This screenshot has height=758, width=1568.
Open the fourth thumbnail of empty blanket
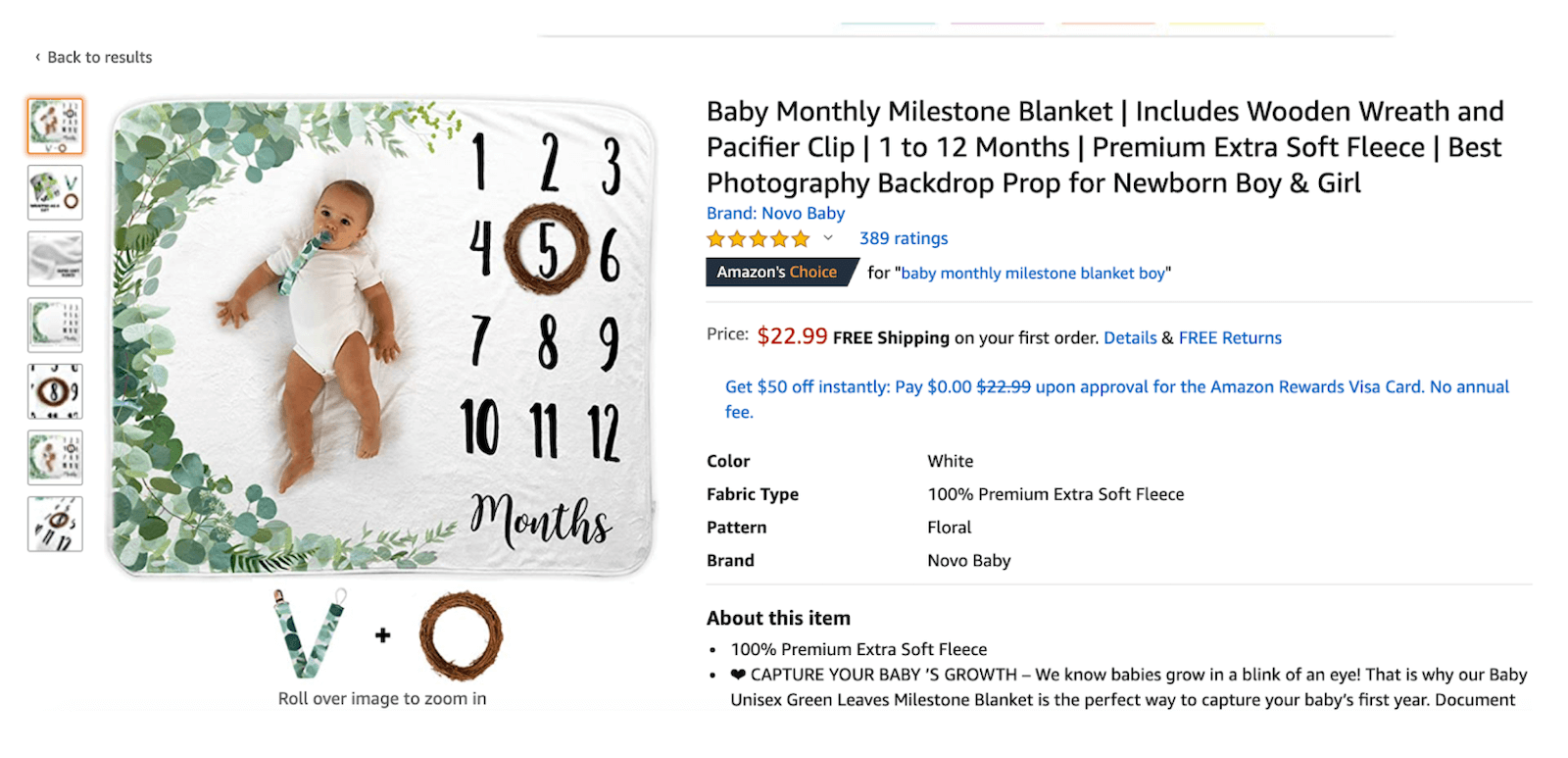55,325
